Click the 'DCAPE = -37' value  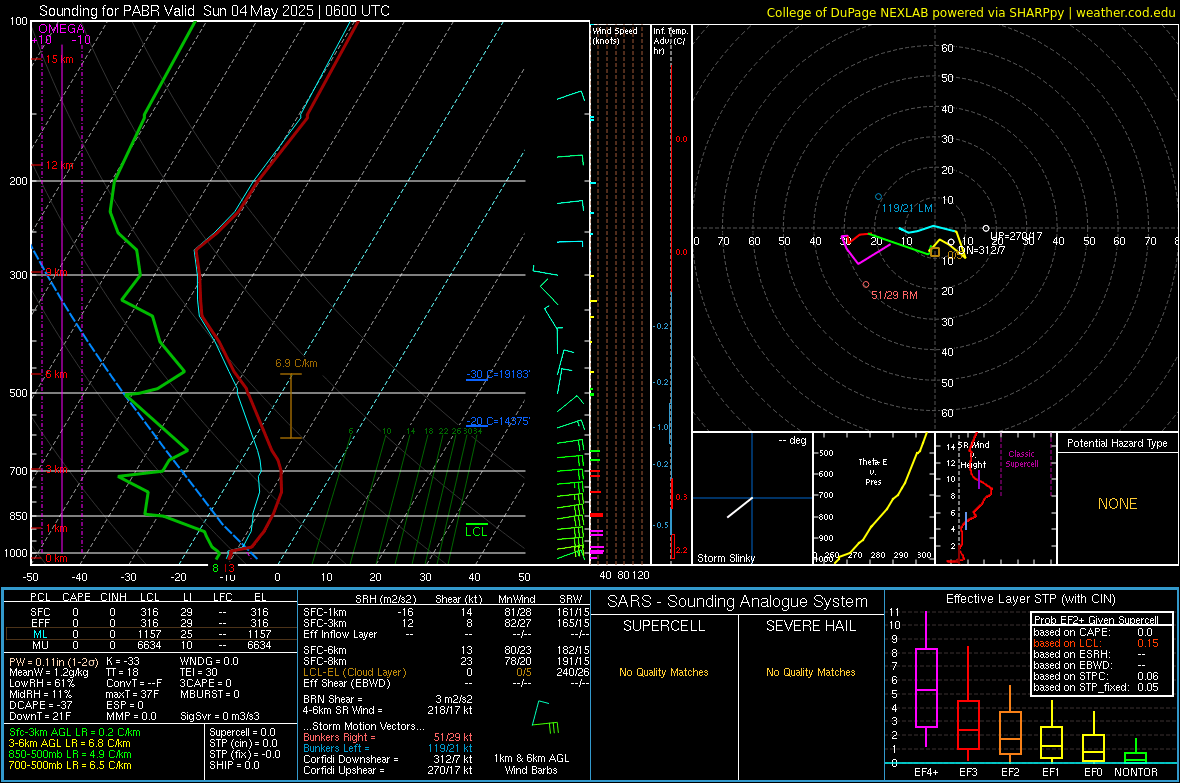pyautogui.click(x=41, y=705)
